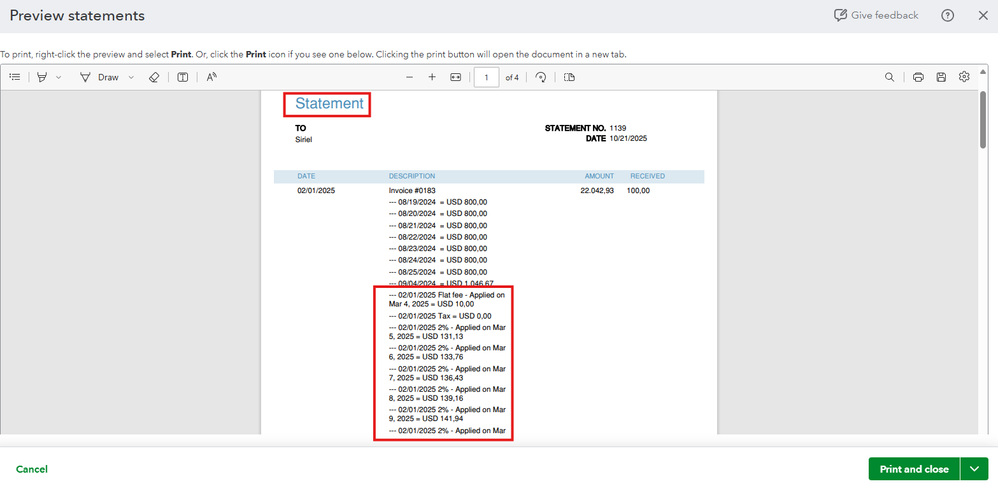
Task: Open PDF viewer settings
Action: click(964, 77)
